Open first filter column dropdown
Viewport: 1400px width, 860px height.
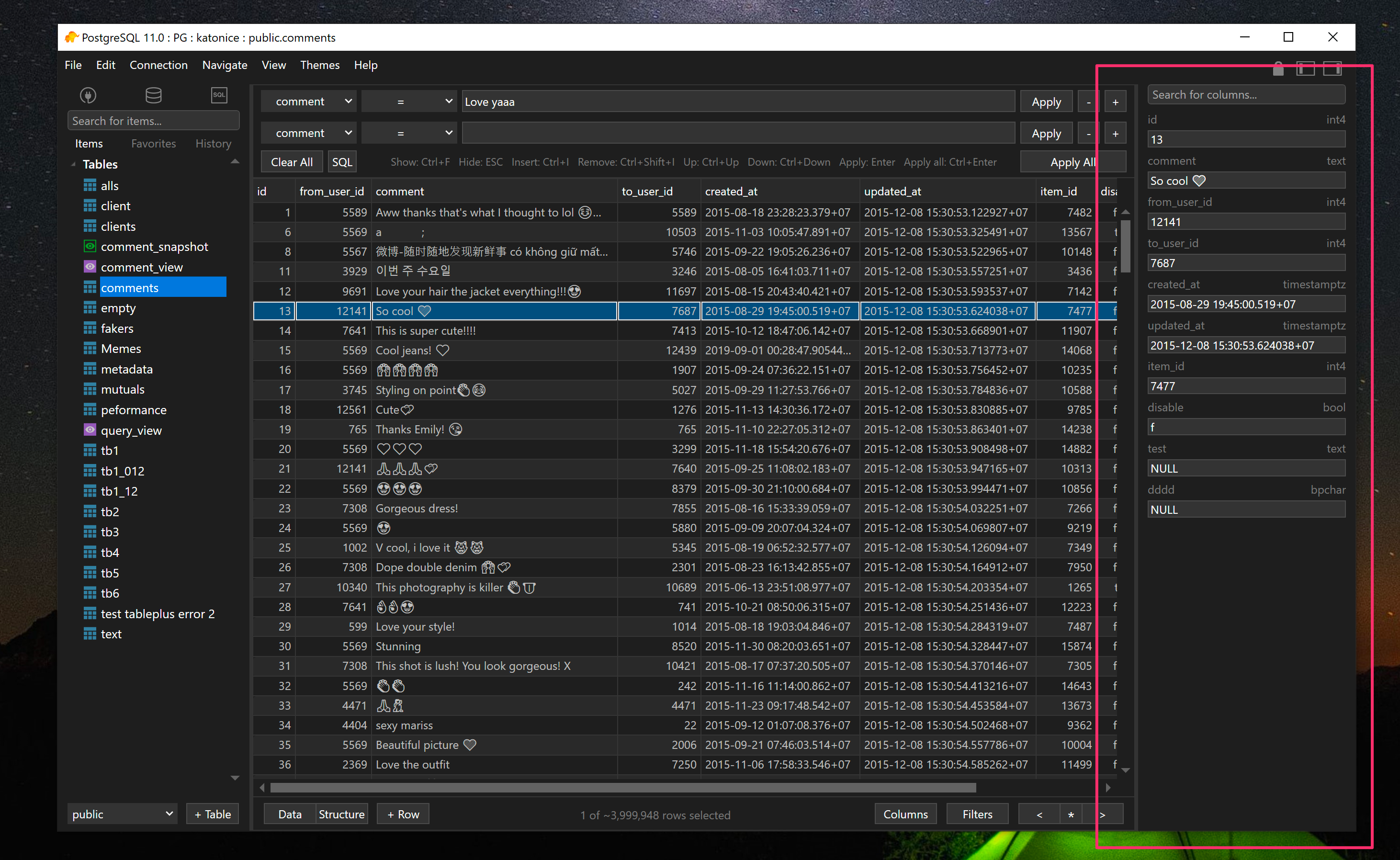click(309, 101)
